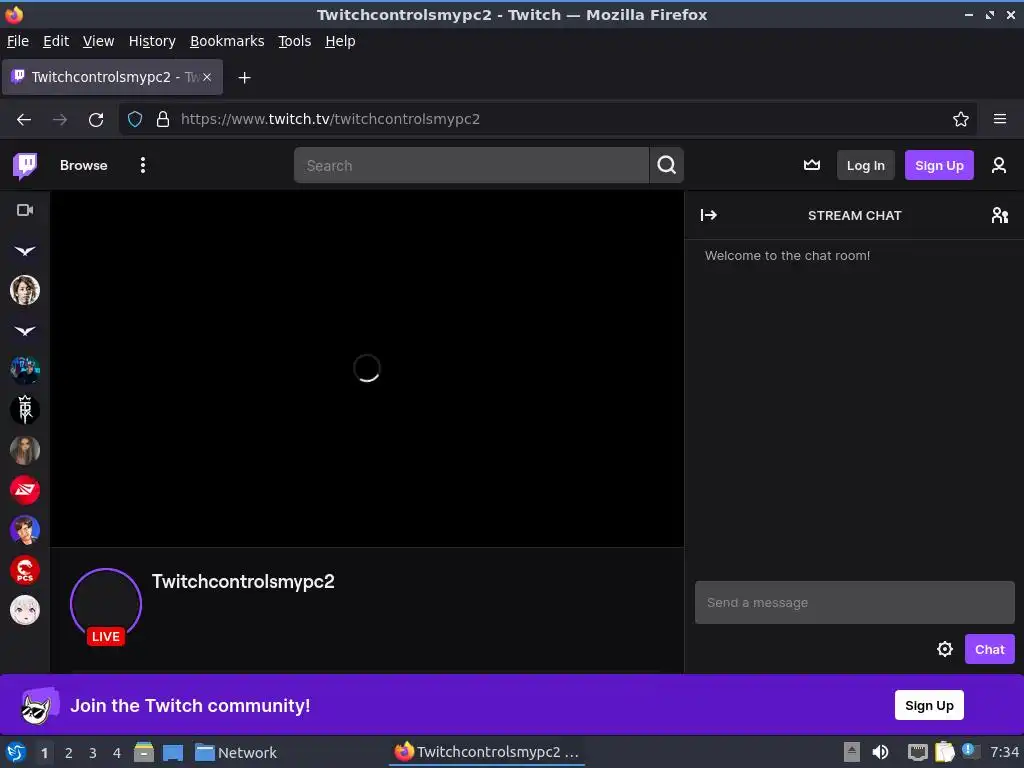Click Sign Up in the purple community banner
Image resolution: width=1024 pixels, height=768 pixels.
coord(929,705)
